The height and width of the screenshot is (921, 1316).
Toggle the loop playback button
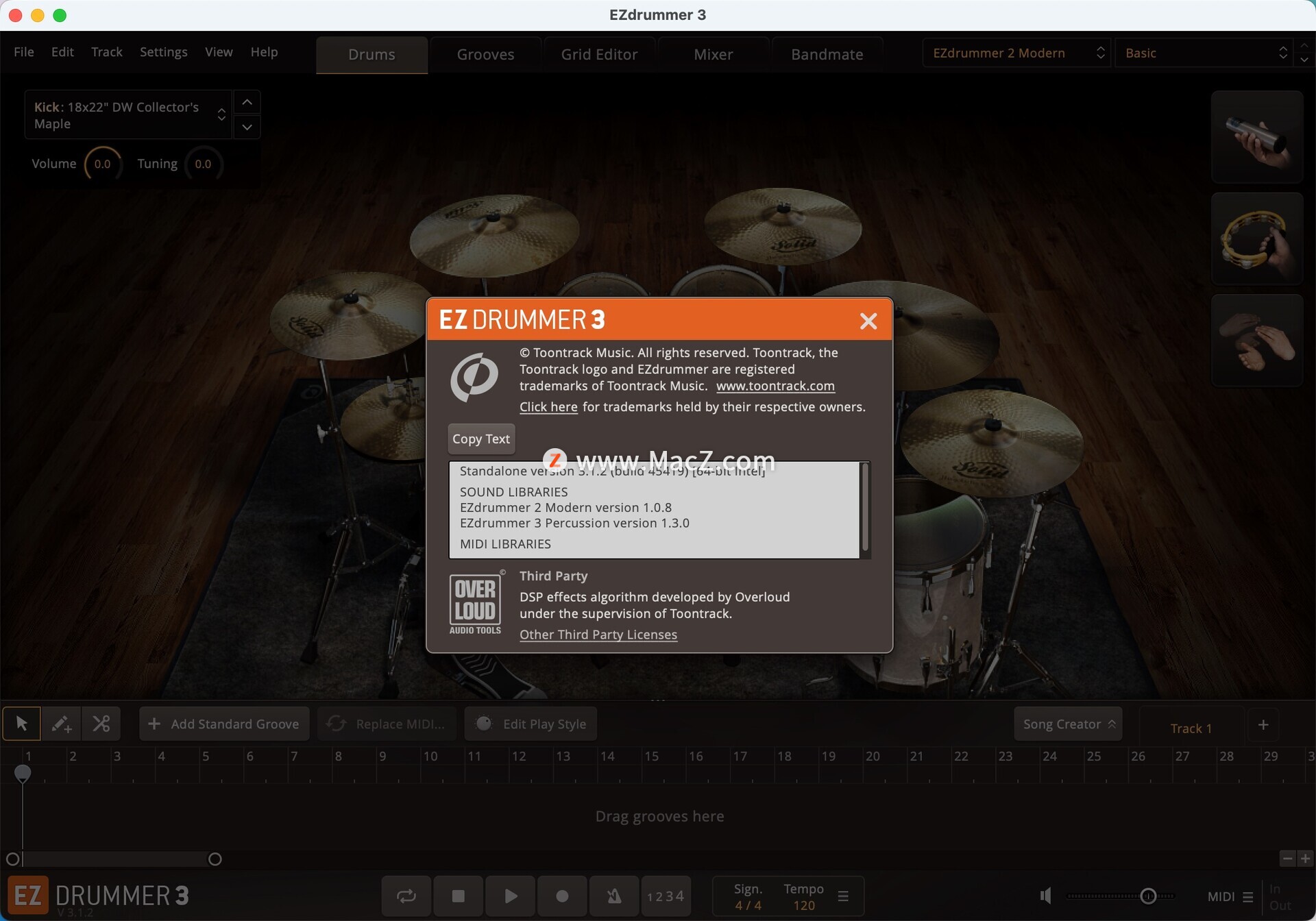click(x=406, y=896)
